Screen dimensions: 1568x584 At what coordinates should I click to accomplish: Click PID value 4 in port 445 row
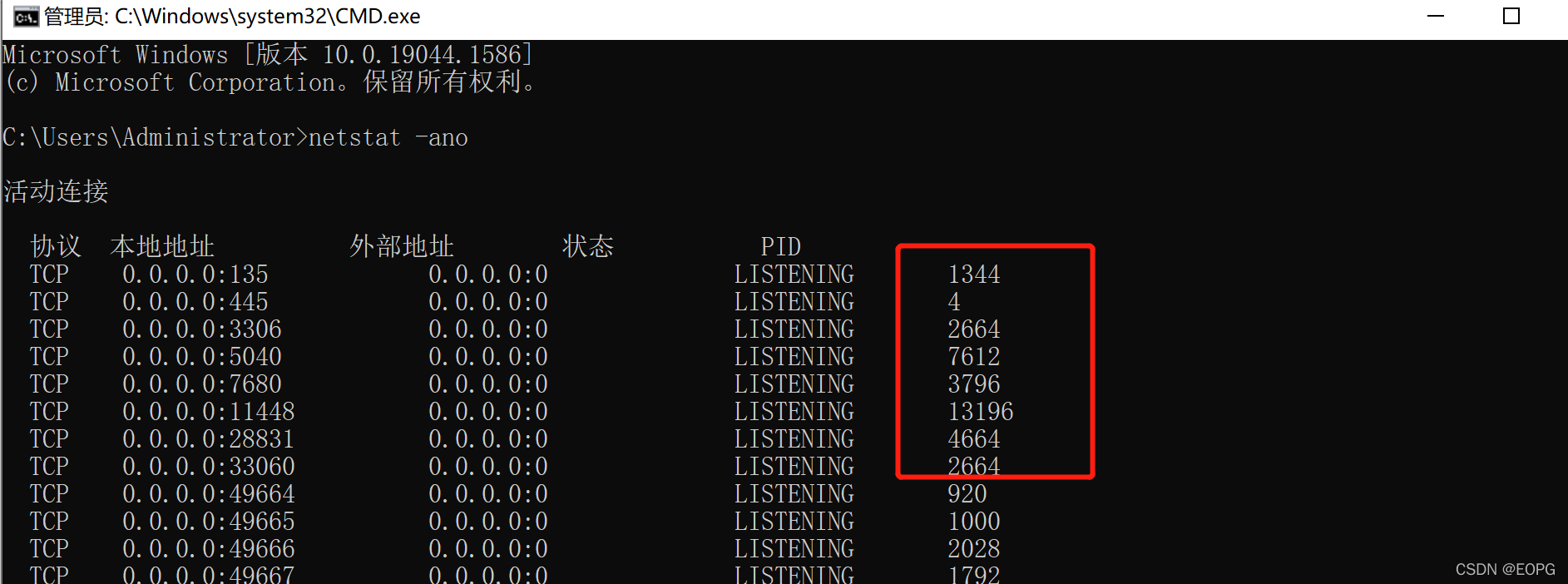[x=954, y=302]
